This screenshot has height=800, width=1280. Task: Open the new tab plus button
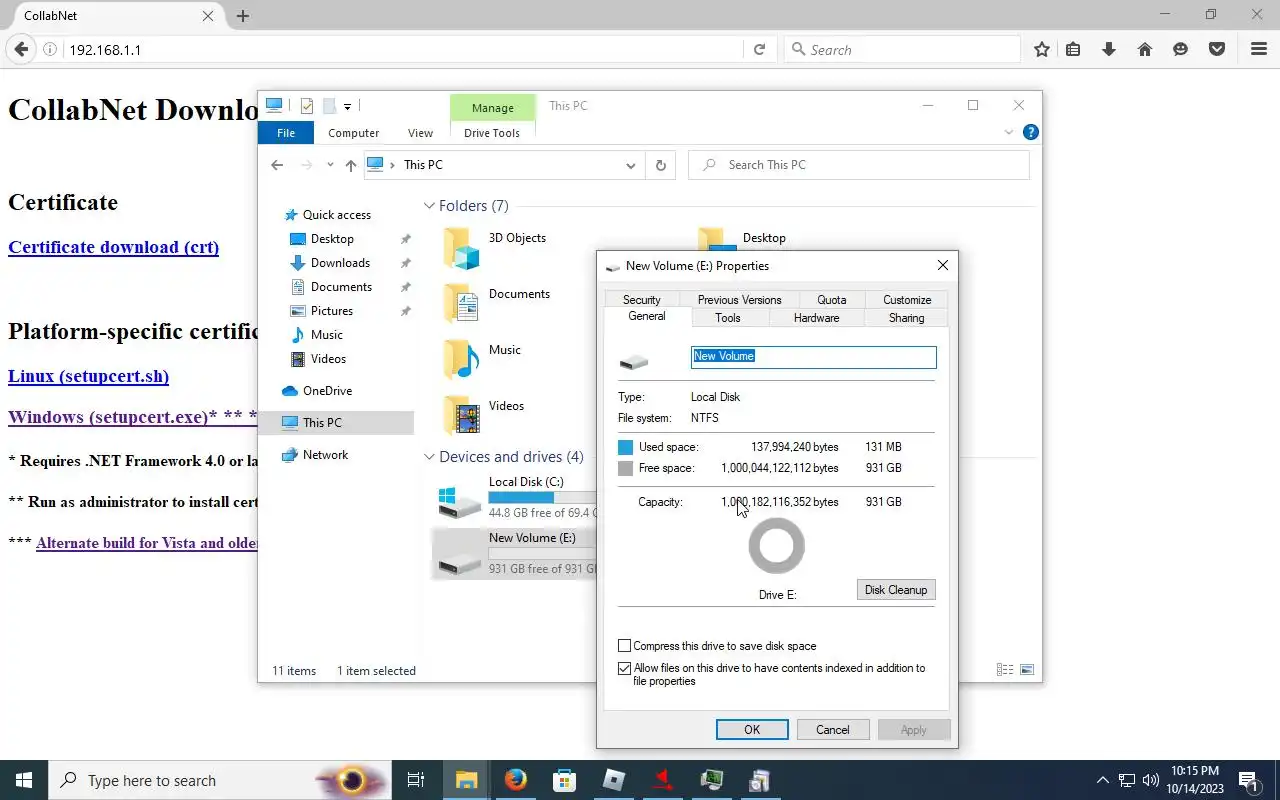(x=243, y=16)
